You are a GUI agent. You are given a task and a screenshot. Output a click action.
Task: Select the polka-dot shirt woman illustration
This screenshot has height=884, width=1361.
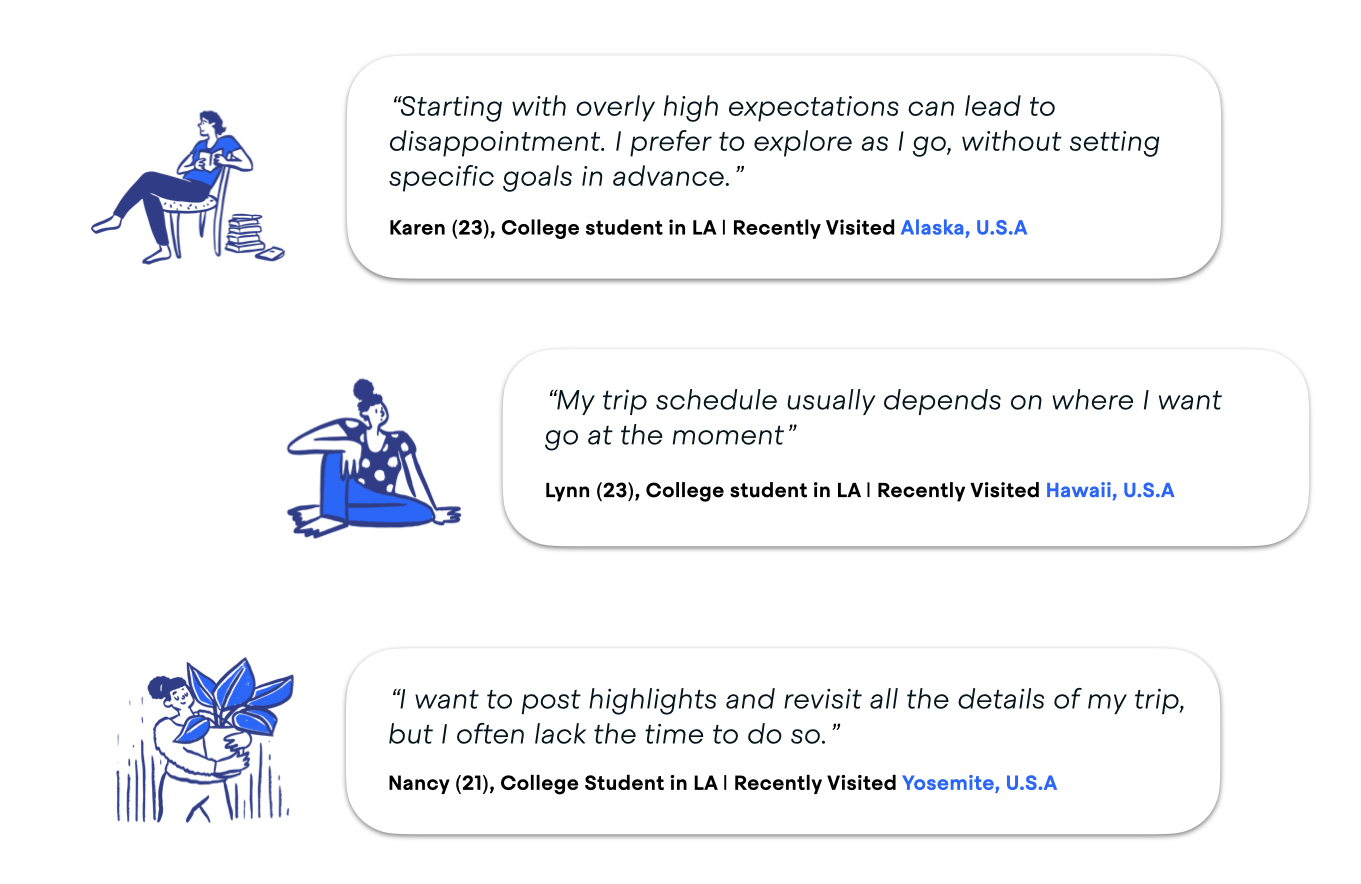click(372, 462)
